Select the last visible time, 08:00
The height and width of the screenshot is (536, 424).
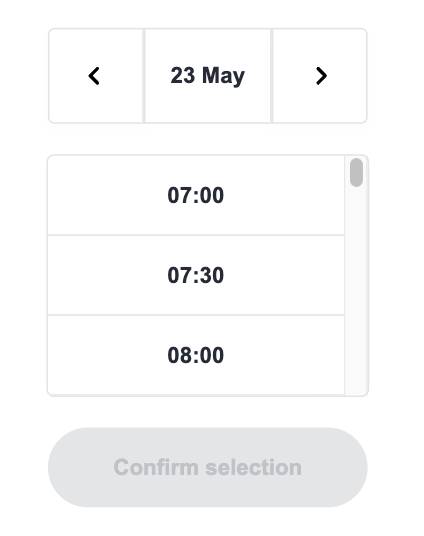pyautogui.click(x=196, y=355)
